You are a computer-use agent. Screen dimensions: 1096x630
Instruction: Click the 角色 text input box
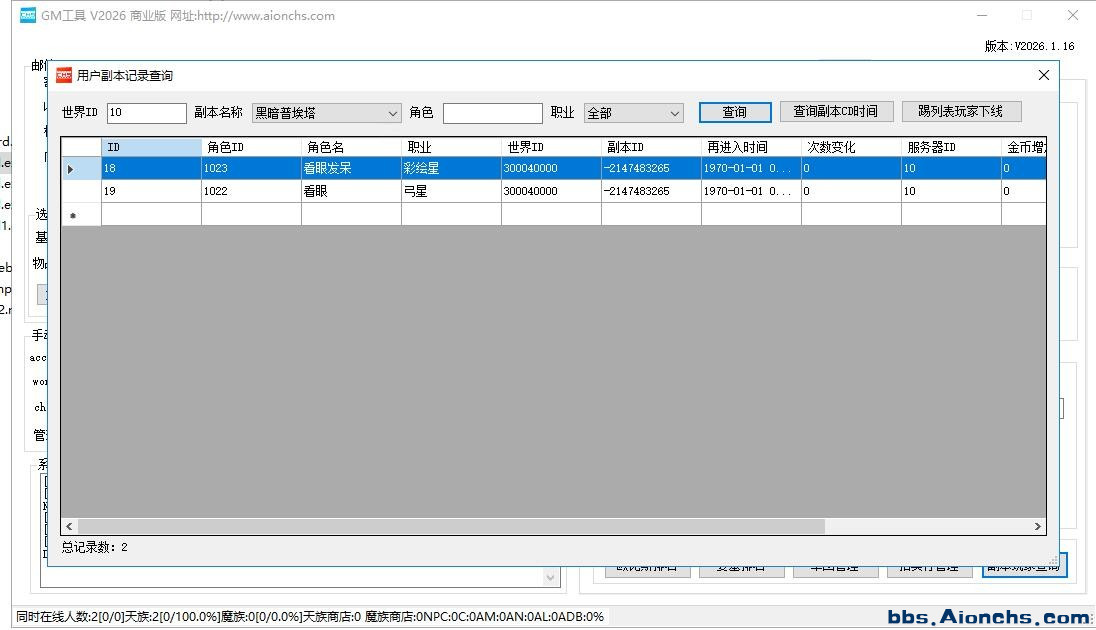pyautogui.click(x=492, y=114)
